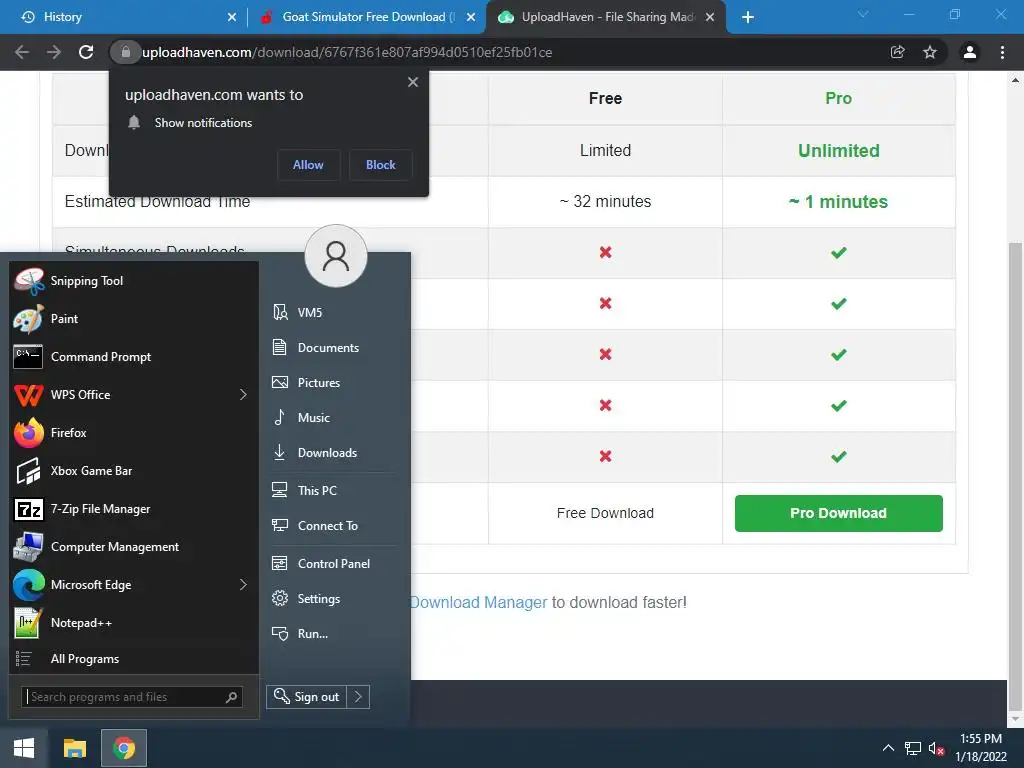Viewport: 1024px width, 768px height.
Task: Allow notifications from uploadhaven.com
Action: pos(308,165)
